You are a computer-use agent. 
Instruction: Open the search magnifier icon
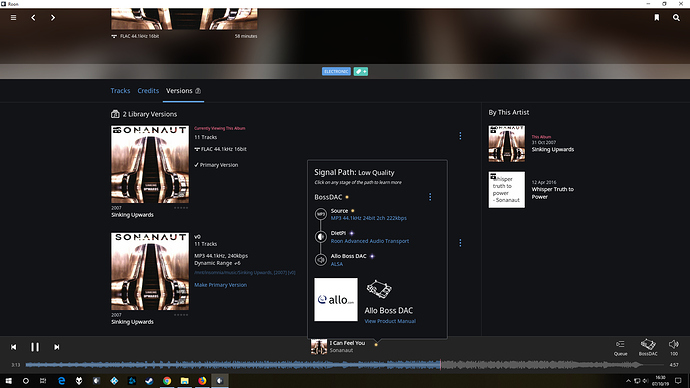click(x=676, y=18)
